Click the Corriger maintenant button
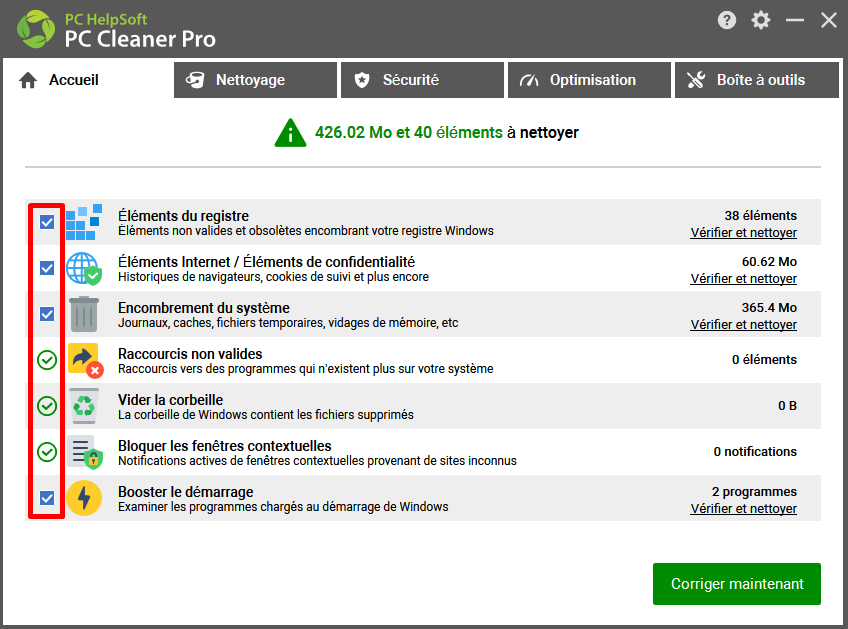848x629 pixels. 737,584
